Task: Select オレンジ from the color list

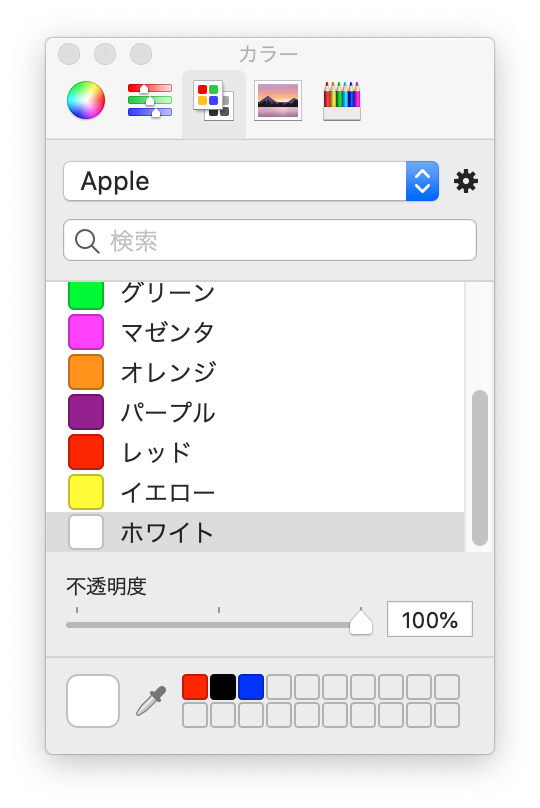Action: pos(255,372)
